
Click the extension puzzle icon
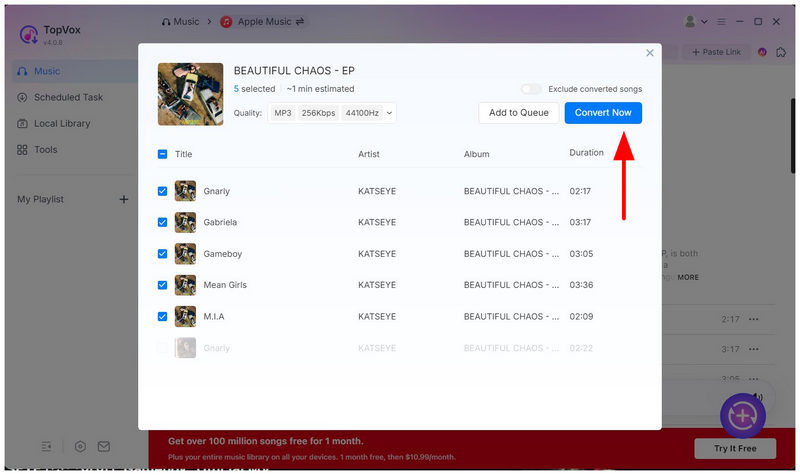pyautogui.click(x=781, y=52)
